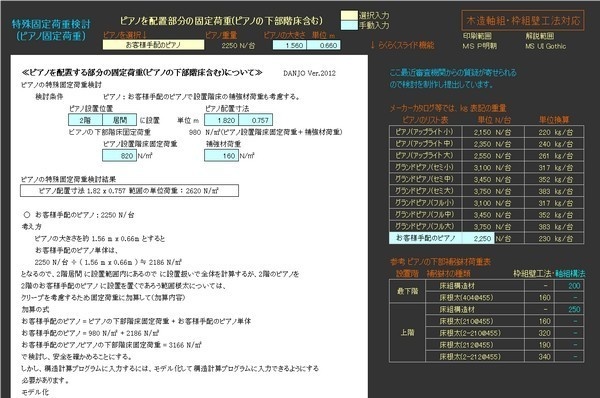Click the 単位換算 column header
The image size is (600, 398).
click(554, 120)
